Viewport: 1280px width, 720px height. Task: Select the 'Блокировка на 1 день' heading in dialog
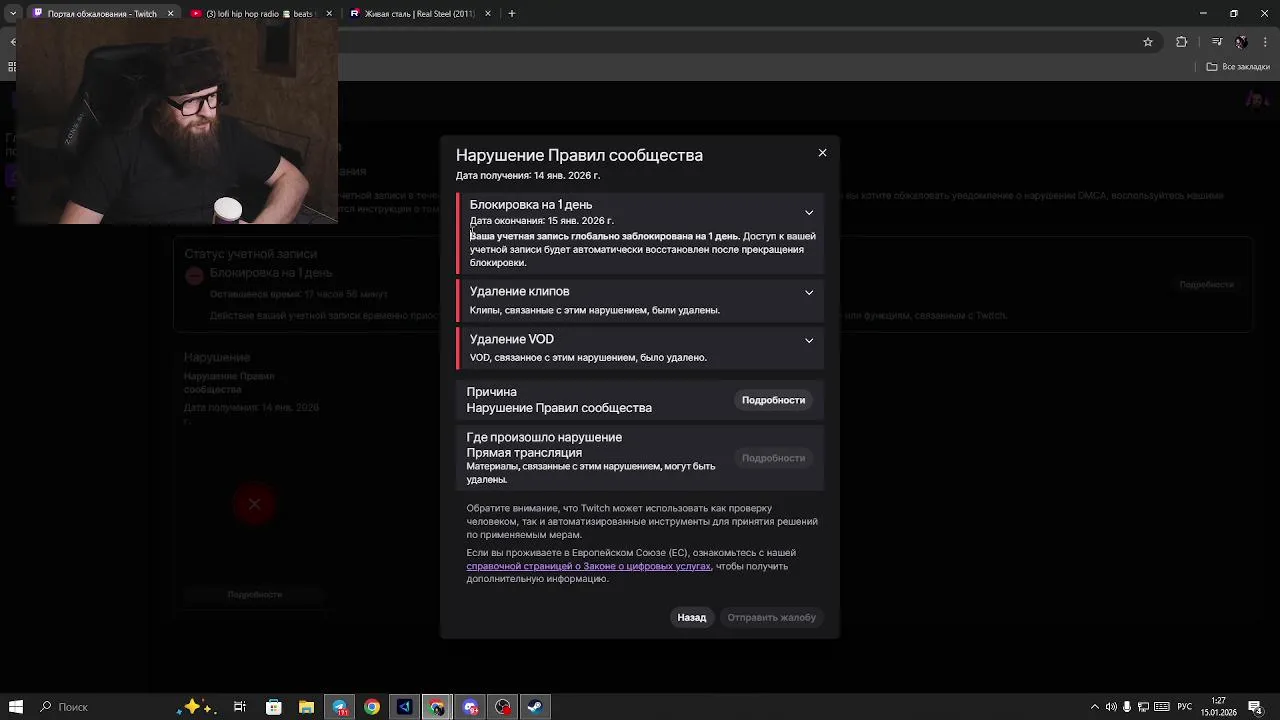(531, 205)
